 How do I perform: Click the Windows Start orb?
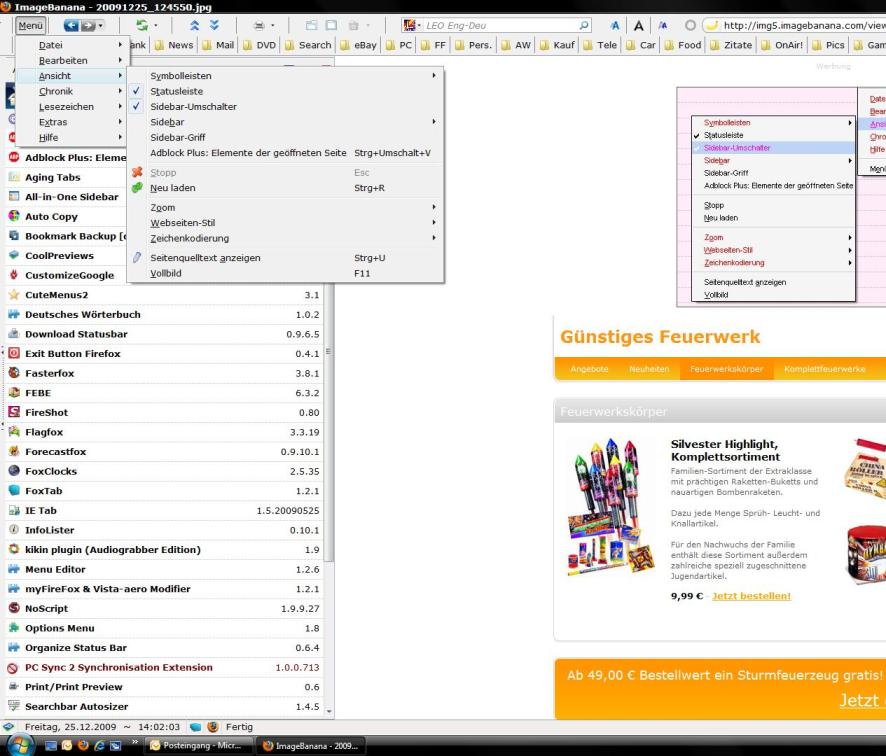pos(18,746)
